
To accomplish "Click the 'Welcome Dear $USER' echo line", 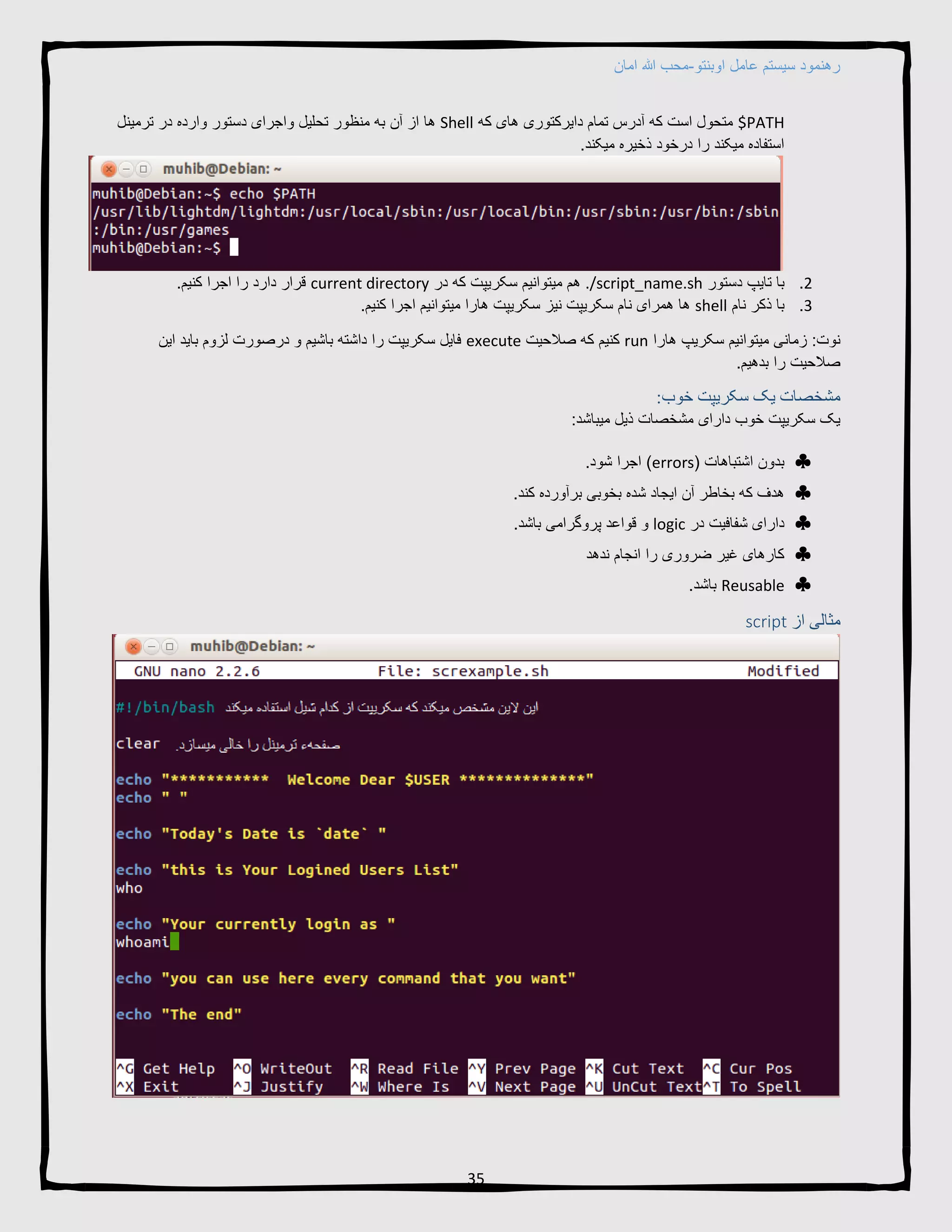I will 355,780.
